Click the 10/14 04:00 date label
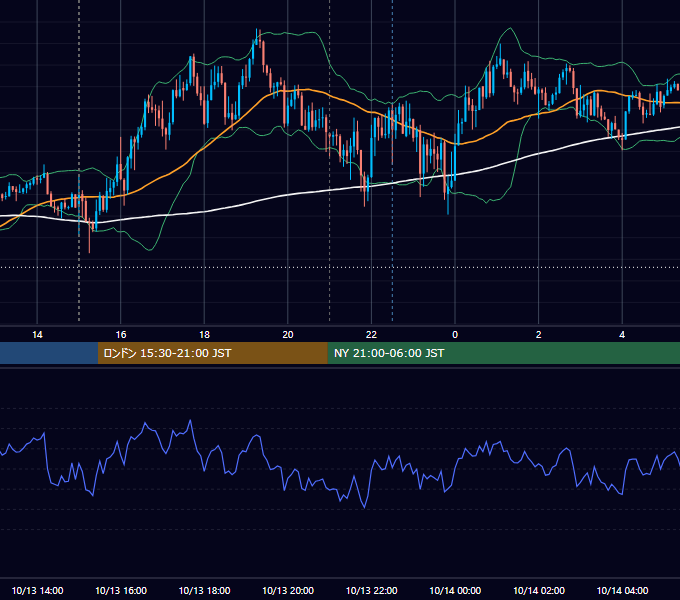The width and height of the screenshot is (680, 600). pyautogui.click(x=622, y=590)
